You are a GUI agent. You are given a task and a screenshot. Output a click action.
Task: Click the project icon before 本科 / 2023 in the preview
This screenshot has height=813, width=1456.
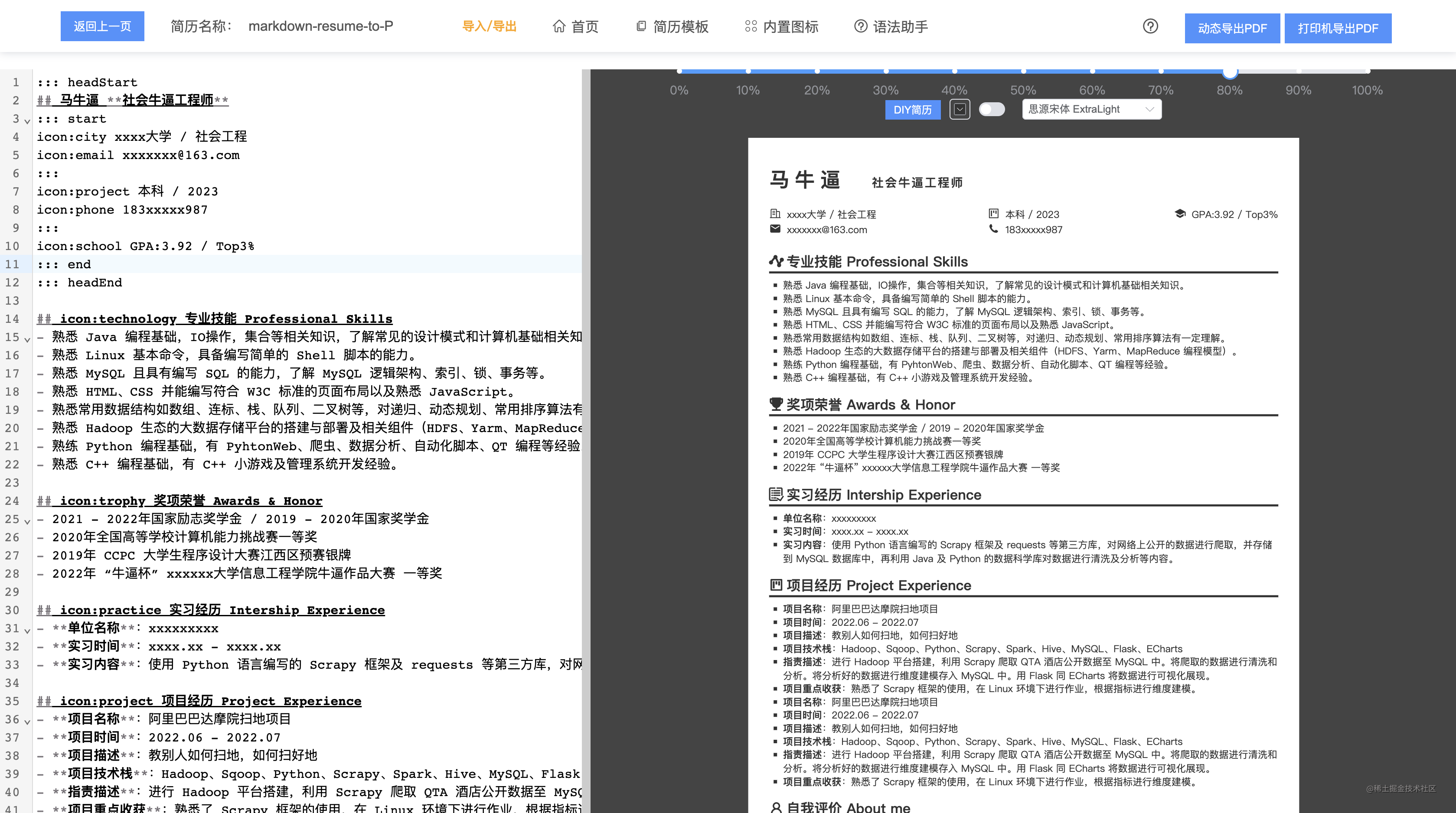click(x=993, y=214)
